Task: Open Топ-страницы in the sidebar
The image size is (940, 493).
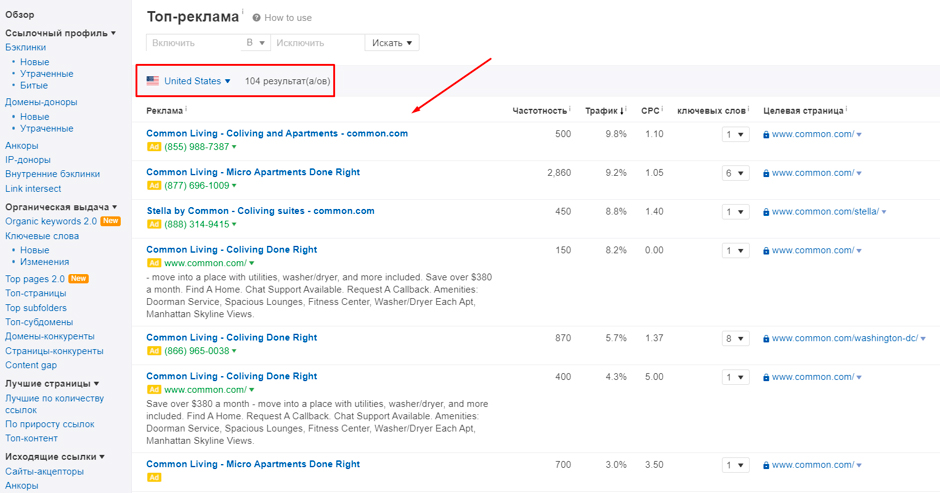Action: (36, 293)
